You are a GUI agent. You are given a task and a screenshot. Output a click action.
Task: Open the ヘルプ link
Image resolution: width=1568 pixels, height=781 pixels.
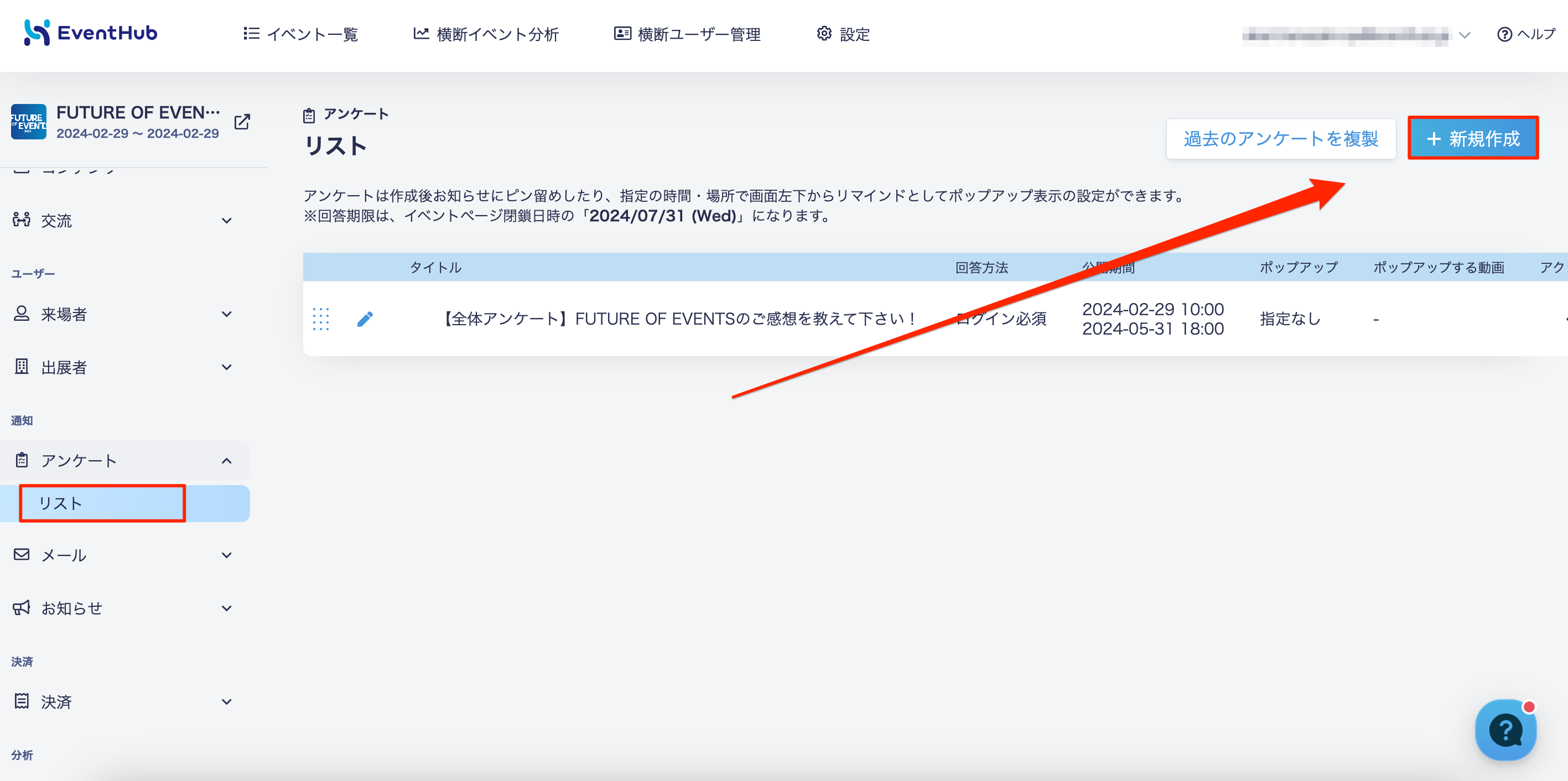(x=1526, y=34)
